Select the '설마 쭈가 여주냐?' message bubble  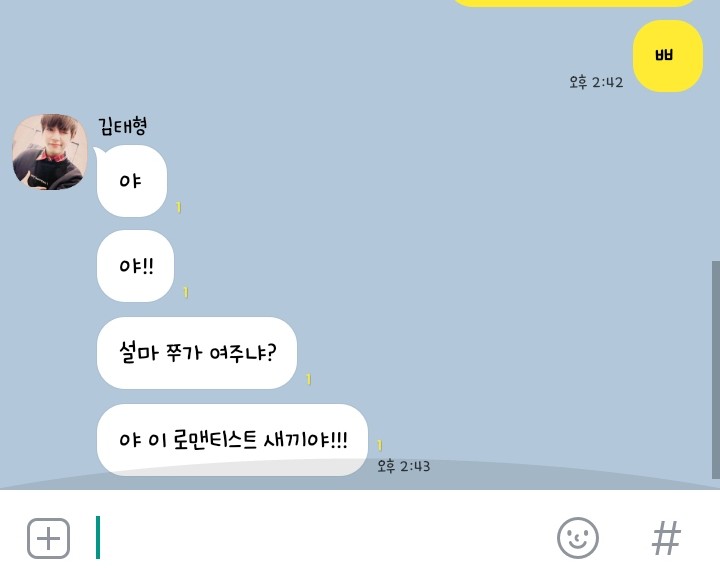coord(197,353)
